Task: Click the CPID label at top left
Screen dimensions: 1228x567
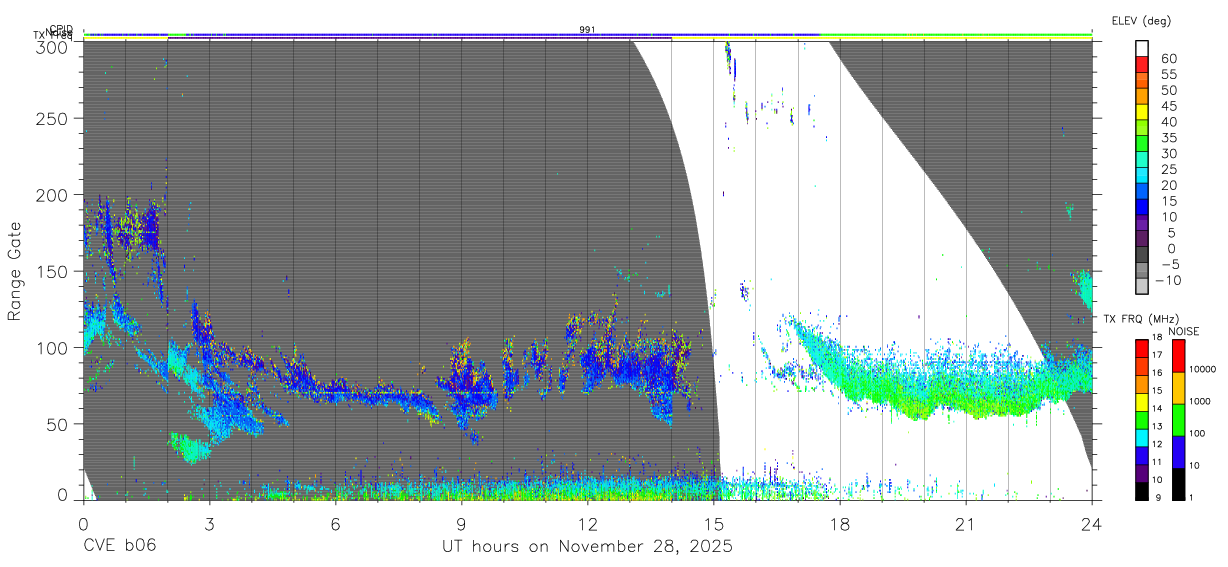Action: click(62, 29)
